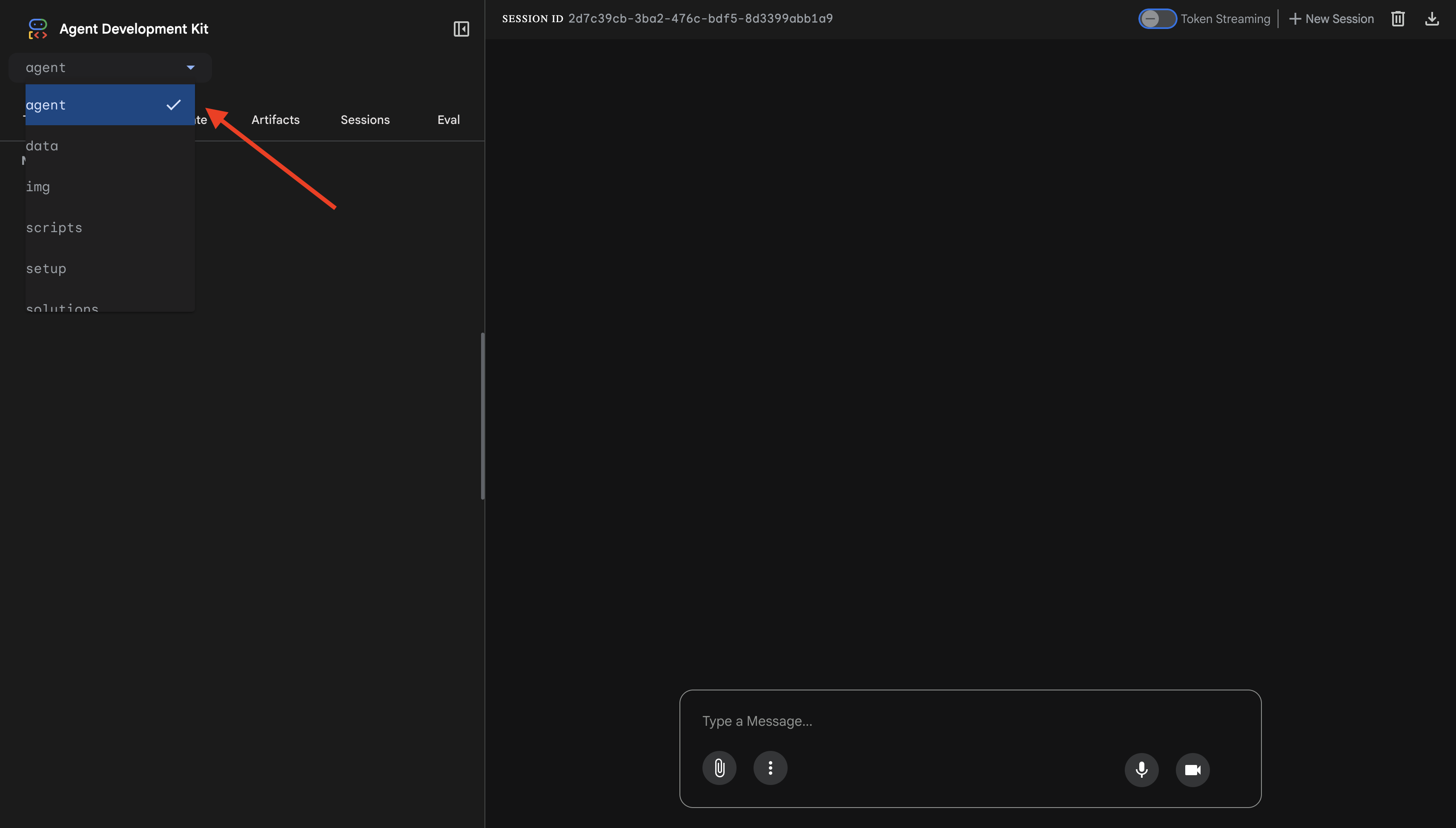Click the Agent Development Kit logo
Viewport: 1456px width, 828px height.
coord(38,28)
